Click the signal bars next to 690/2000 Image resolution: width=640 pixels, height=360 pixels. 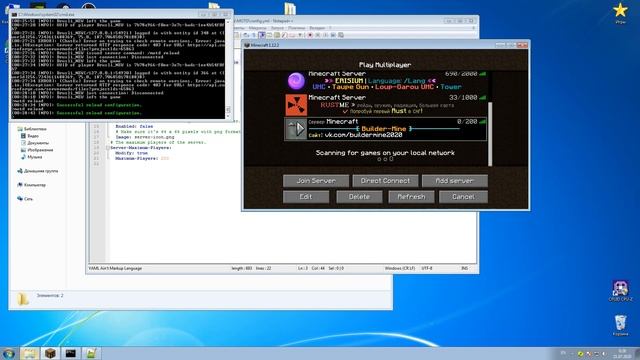click(x=483, y=74)
